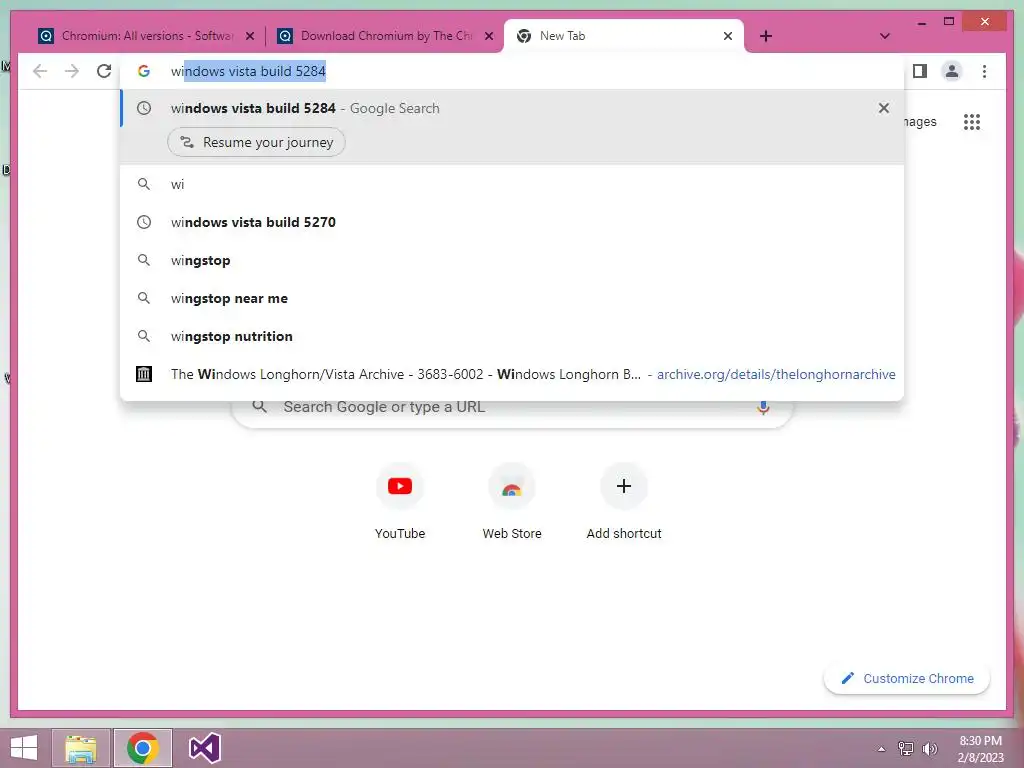Click the taskbar clock showing 8:30 PM
The image size is (1024, 768).
[x=981, y=749]
